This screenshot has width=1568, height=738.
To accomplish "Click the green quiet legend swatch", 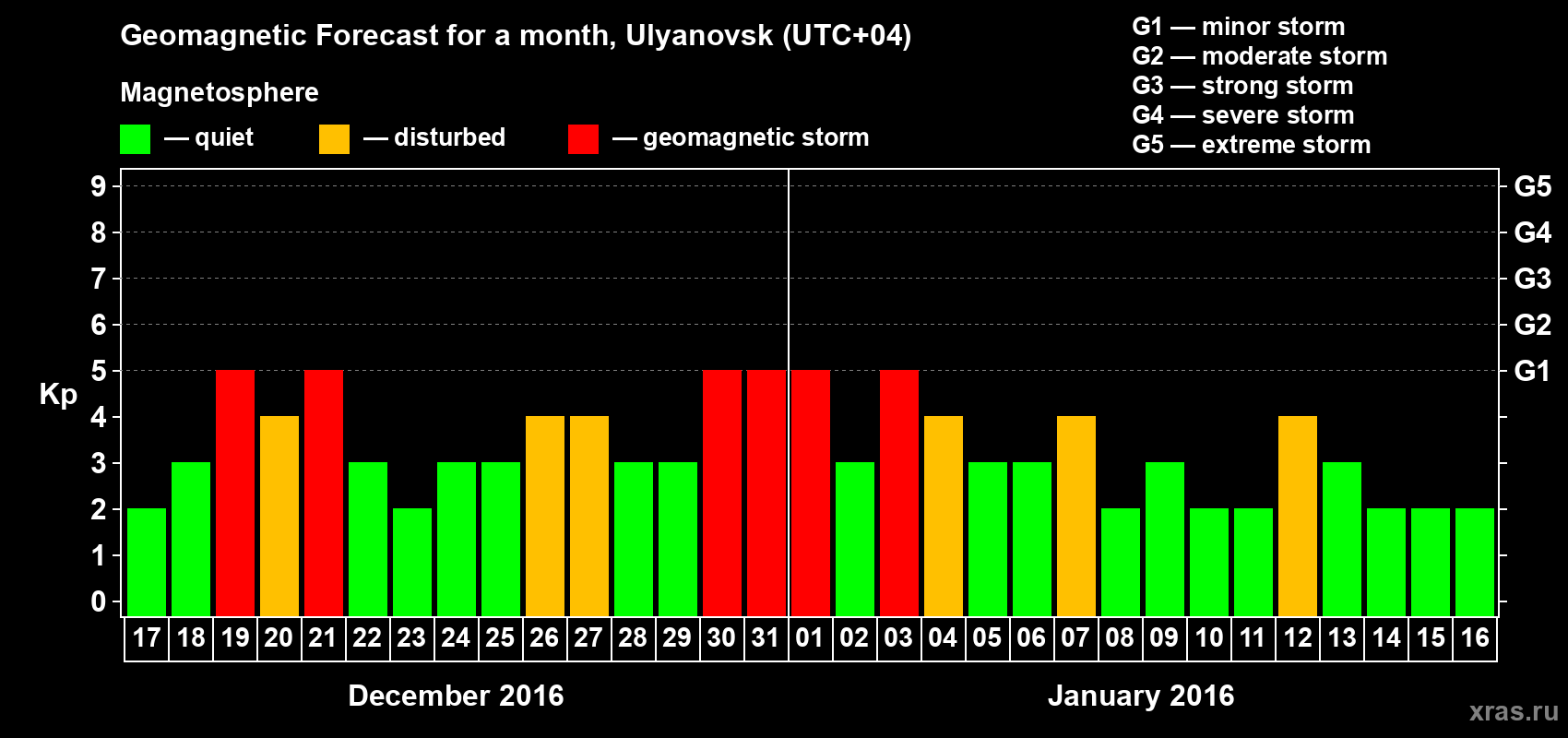I will (x=136, y=139).
